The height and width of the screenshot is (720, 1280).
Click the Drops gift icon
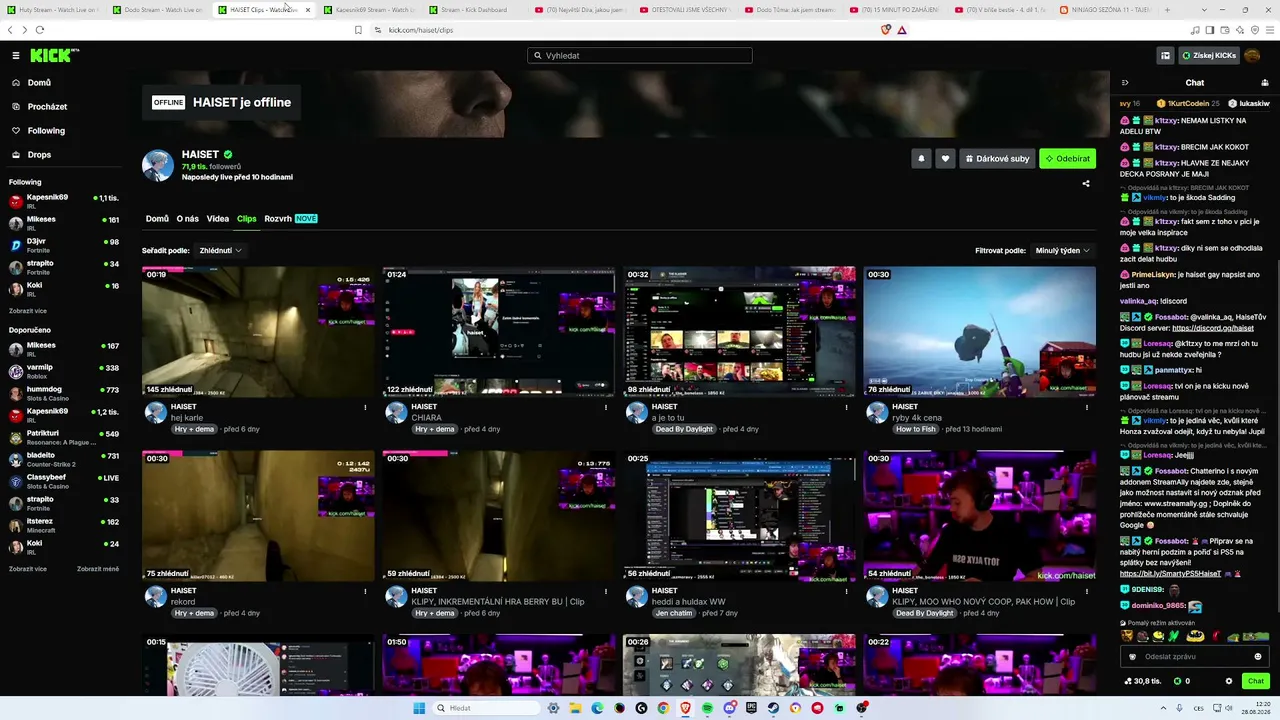(16, 155)
